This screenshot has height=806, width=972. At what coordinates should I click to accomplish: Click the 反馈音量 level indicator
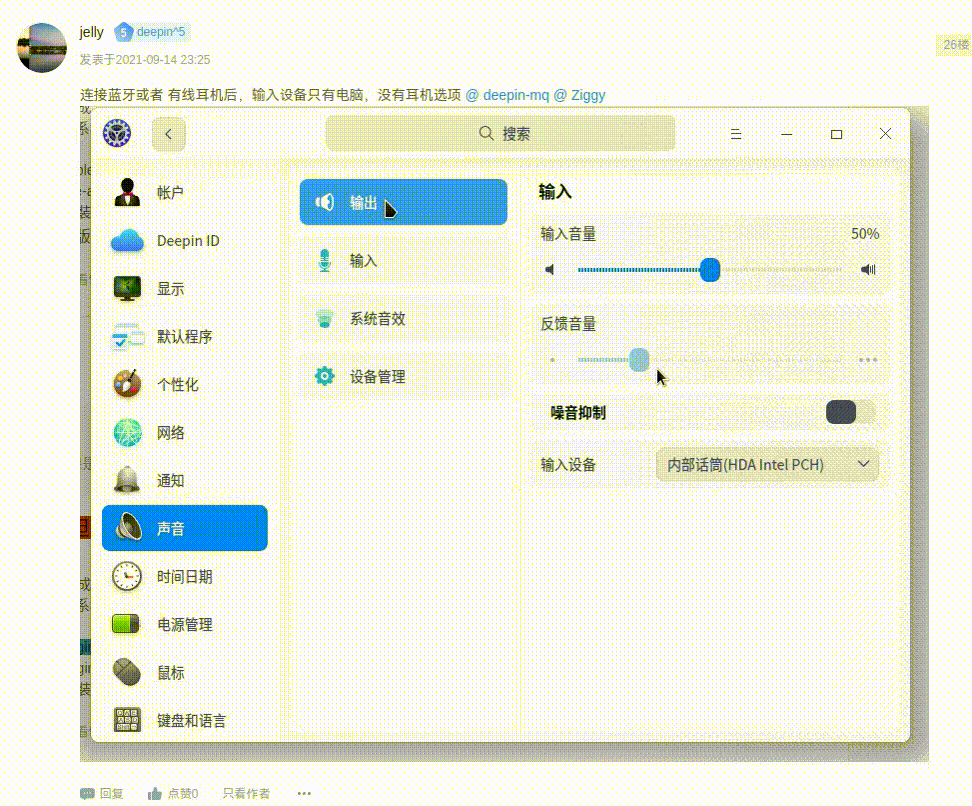638,360
